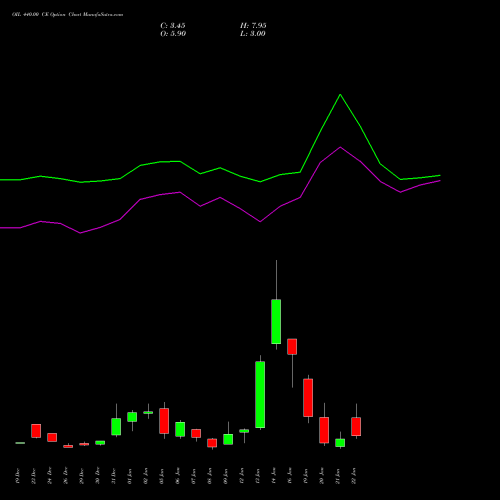This screenshot has width=500, height=500.
Task: Select the red candle above 19 Jan
Action: click(x=308, y=398)
